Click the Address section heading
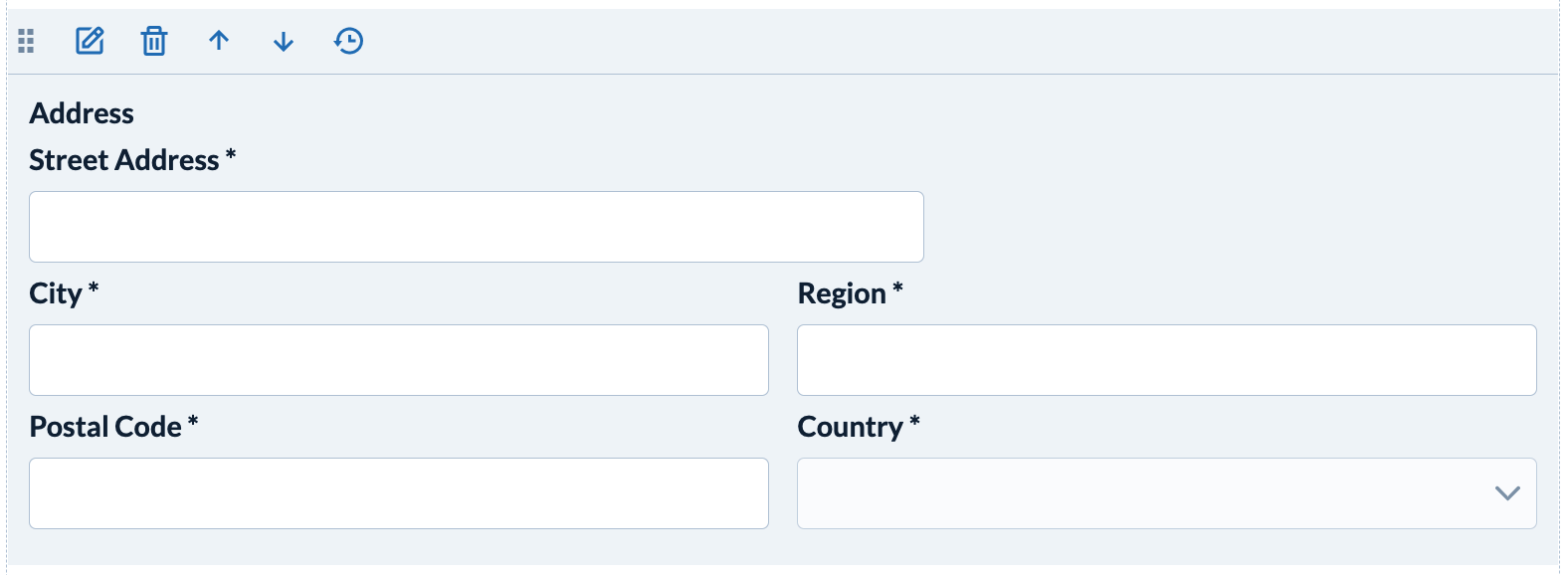The width and height of the screenshot is (1568, 575). (x=83, y=112)
